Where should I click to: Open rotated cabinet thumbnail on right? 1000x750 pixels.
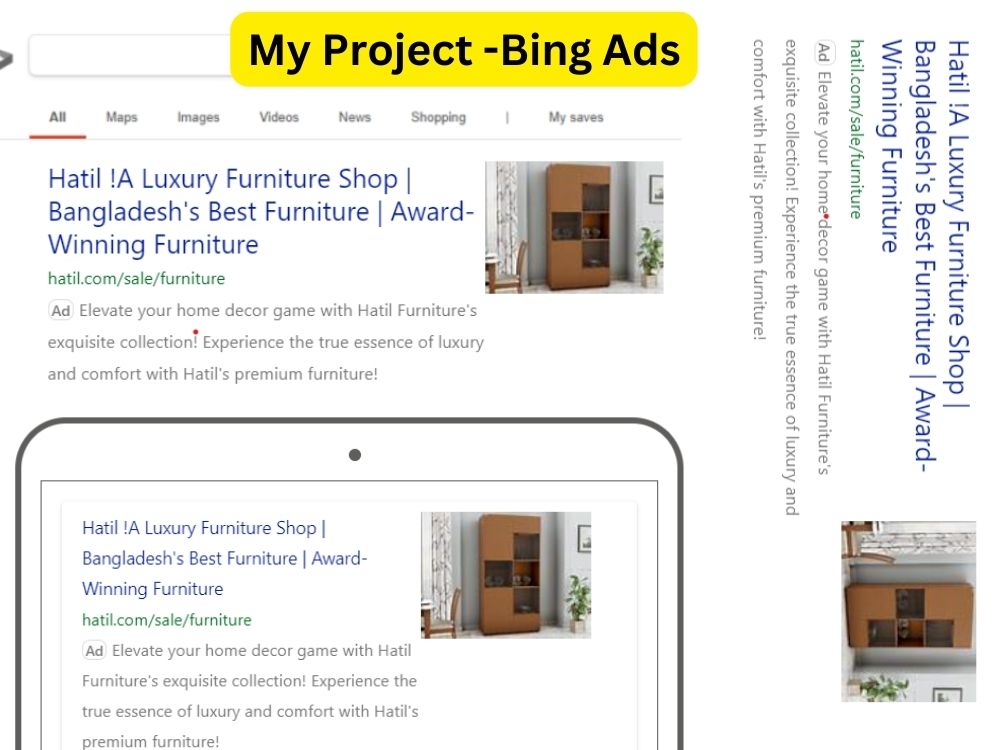point(908,612)
